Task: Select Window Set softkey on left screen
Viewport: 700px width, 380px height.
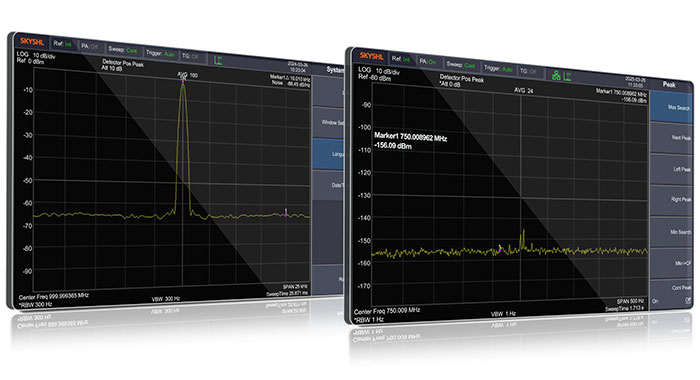Action: click(328, 122)
